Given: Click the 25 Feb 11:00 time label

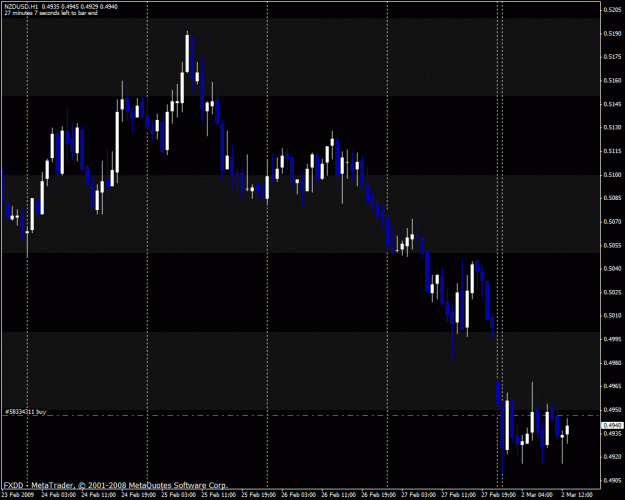Looking at the screenshot, I should [x=218, y=495].
